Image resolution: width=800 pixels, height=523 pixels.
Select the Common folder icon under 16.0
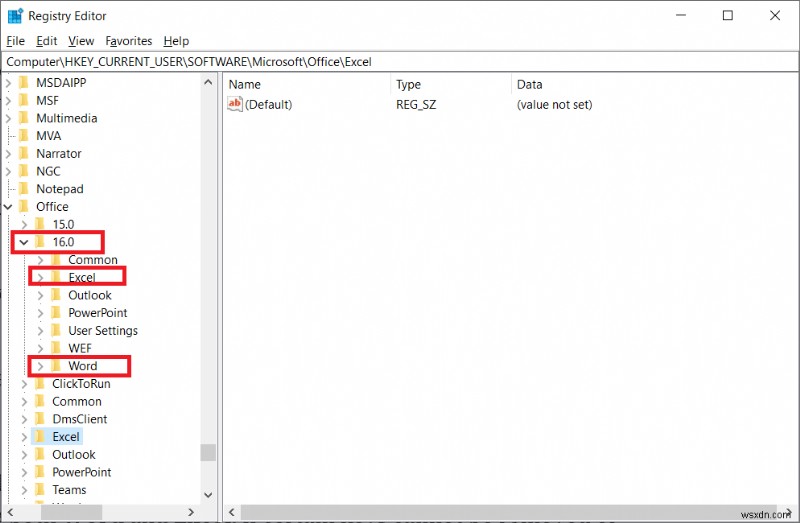[56, 260]
